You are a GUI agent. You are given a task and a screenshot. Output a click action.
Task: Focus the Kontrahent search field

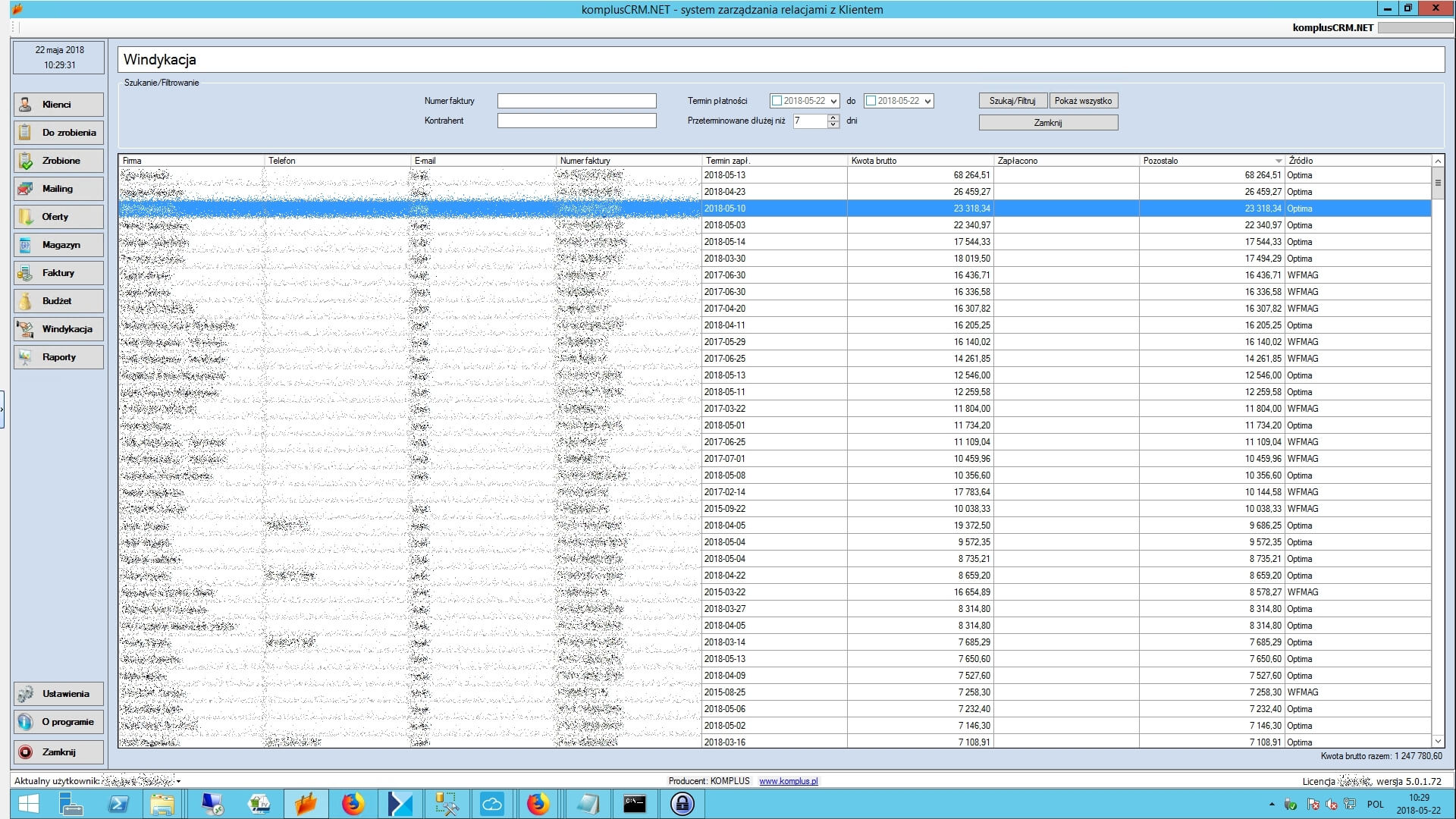point(576,121)
